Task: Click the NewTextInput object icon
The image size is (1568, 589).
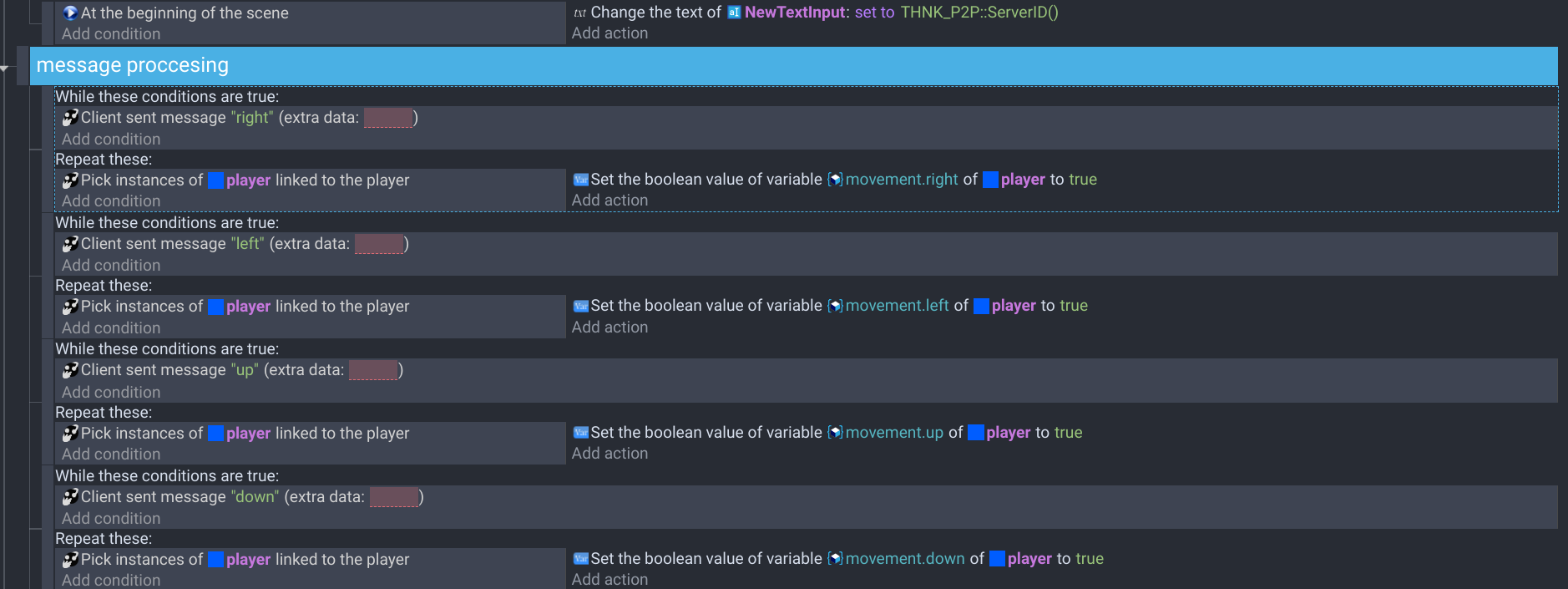Action: coord(734,13)
